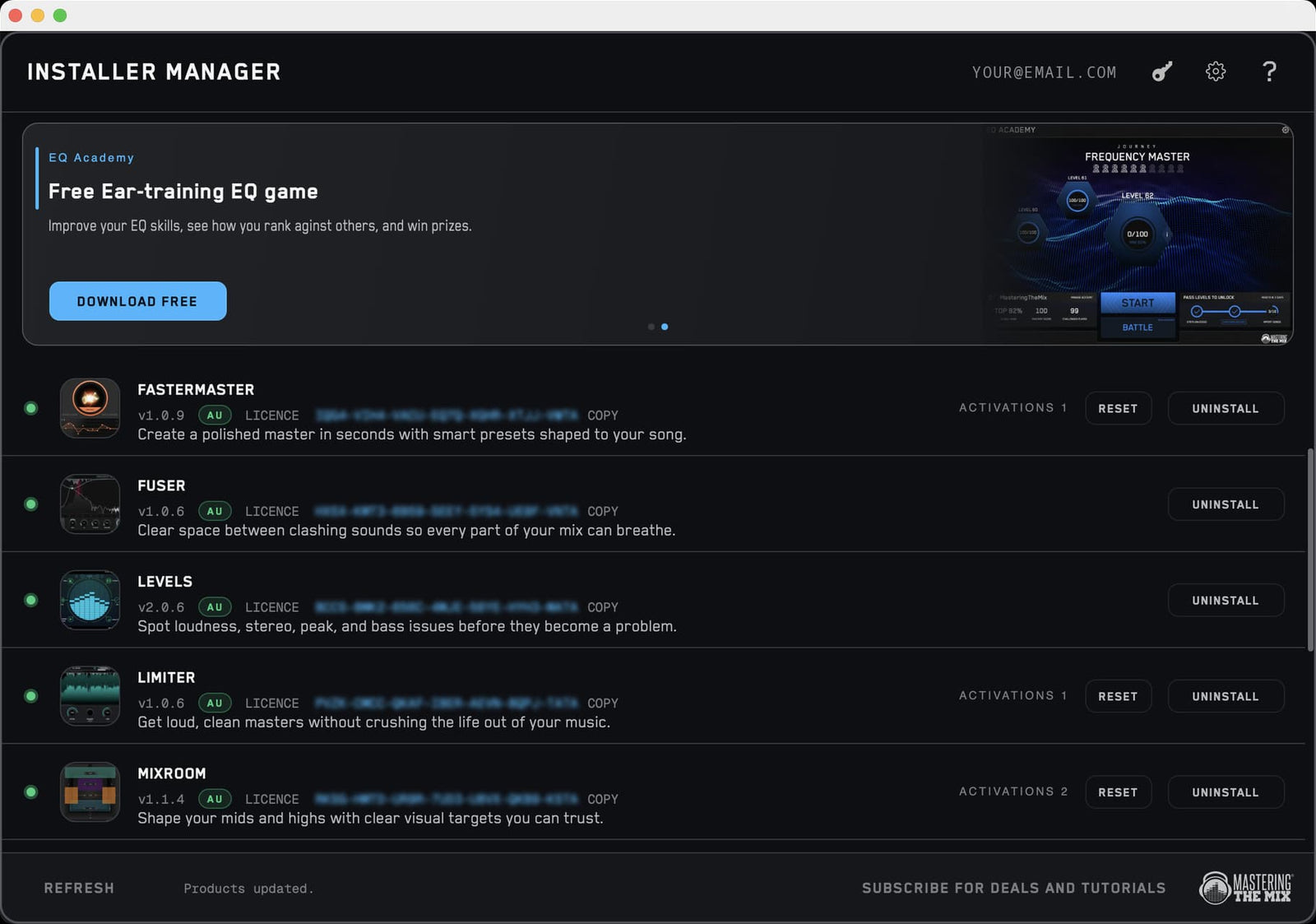Click the LEVELS plugin icon

pyautogui.click(x=90, y=600)
